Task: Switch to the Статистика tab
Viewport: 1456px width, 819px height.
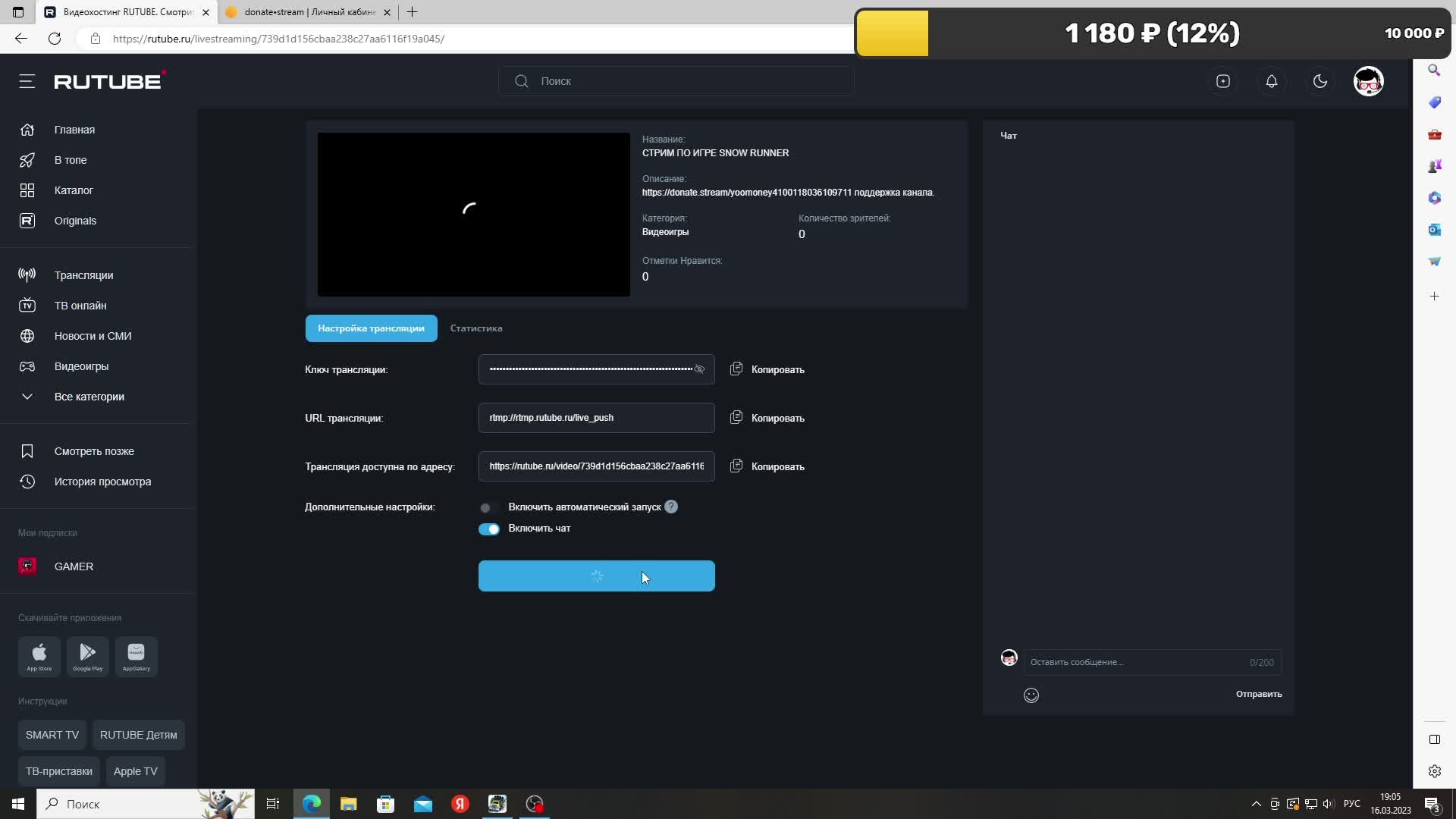Action: click(476, 328)
